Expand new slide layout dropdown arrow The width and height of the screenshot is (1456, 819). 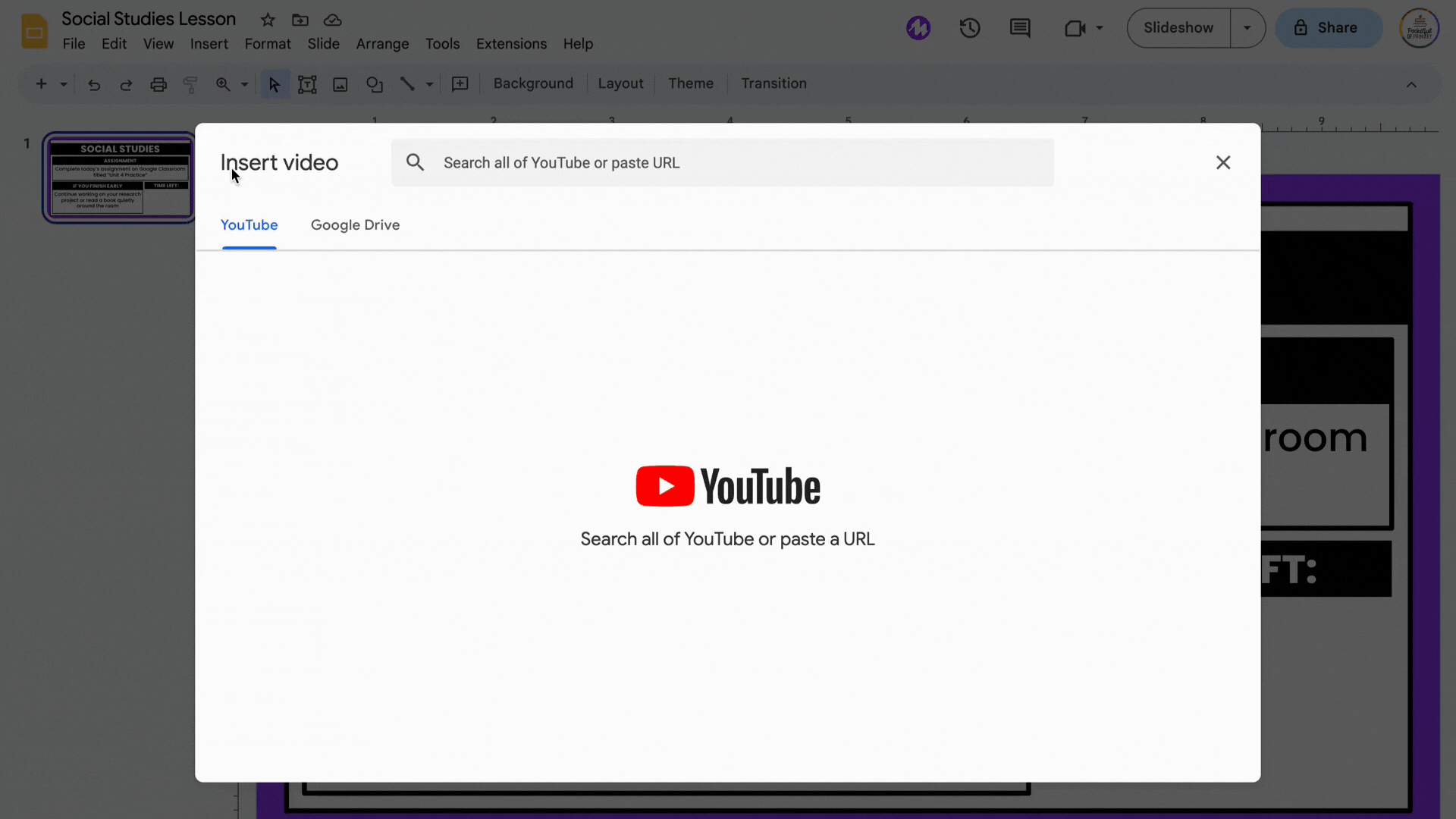coord(64,84)
